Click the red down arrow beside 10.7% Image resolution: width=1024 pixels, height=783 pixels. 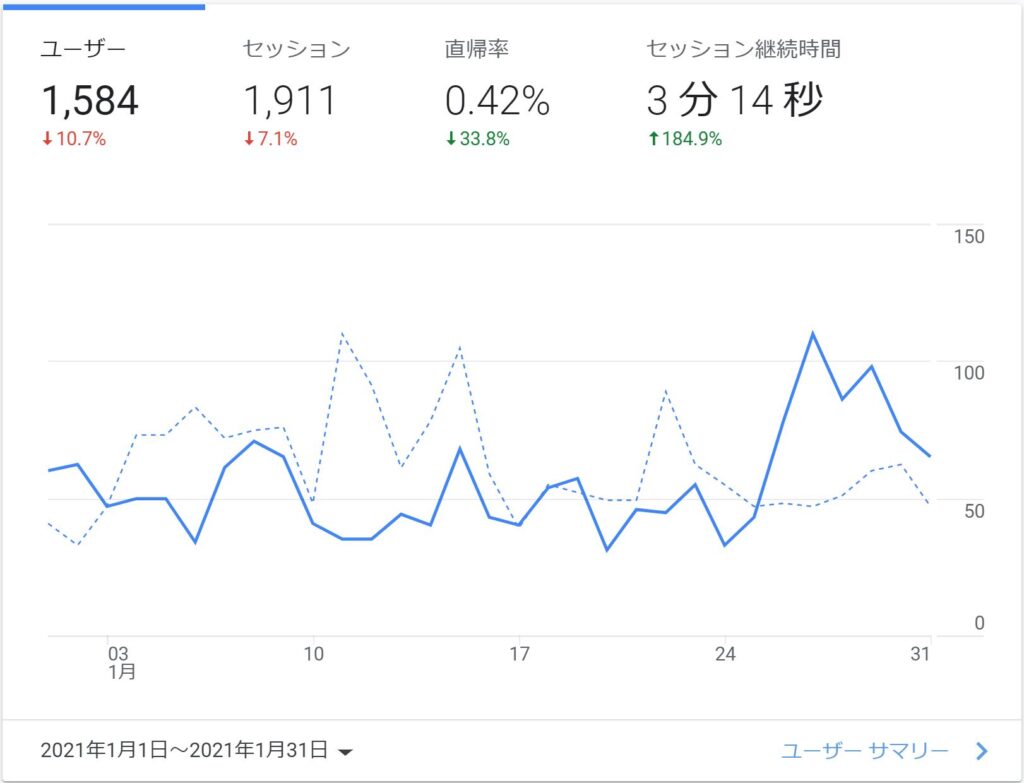tap(46, 140)
